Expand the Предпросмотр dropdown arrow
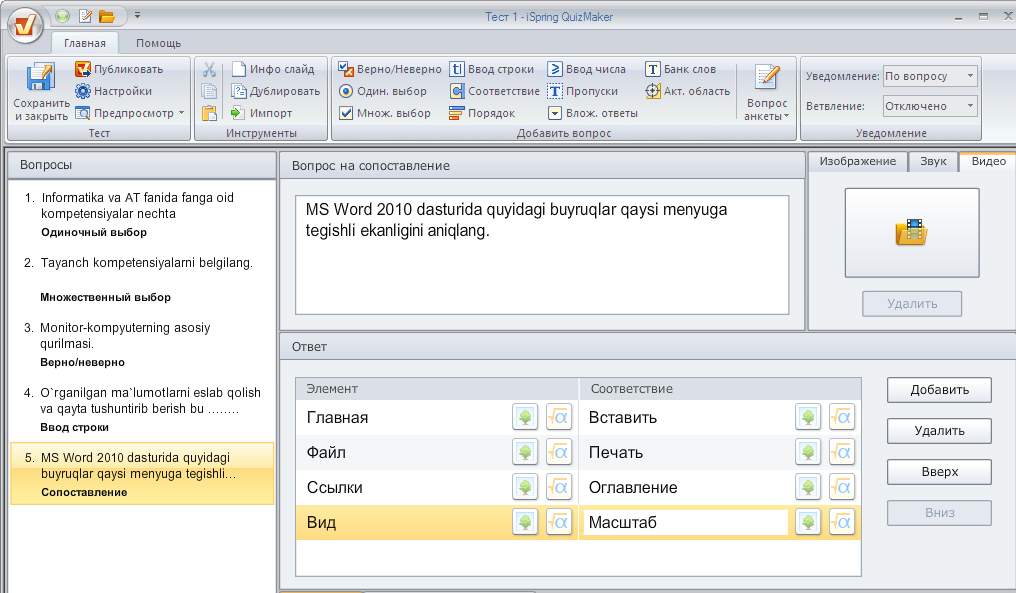1016x593 pixels. click(x=181, y=113)
